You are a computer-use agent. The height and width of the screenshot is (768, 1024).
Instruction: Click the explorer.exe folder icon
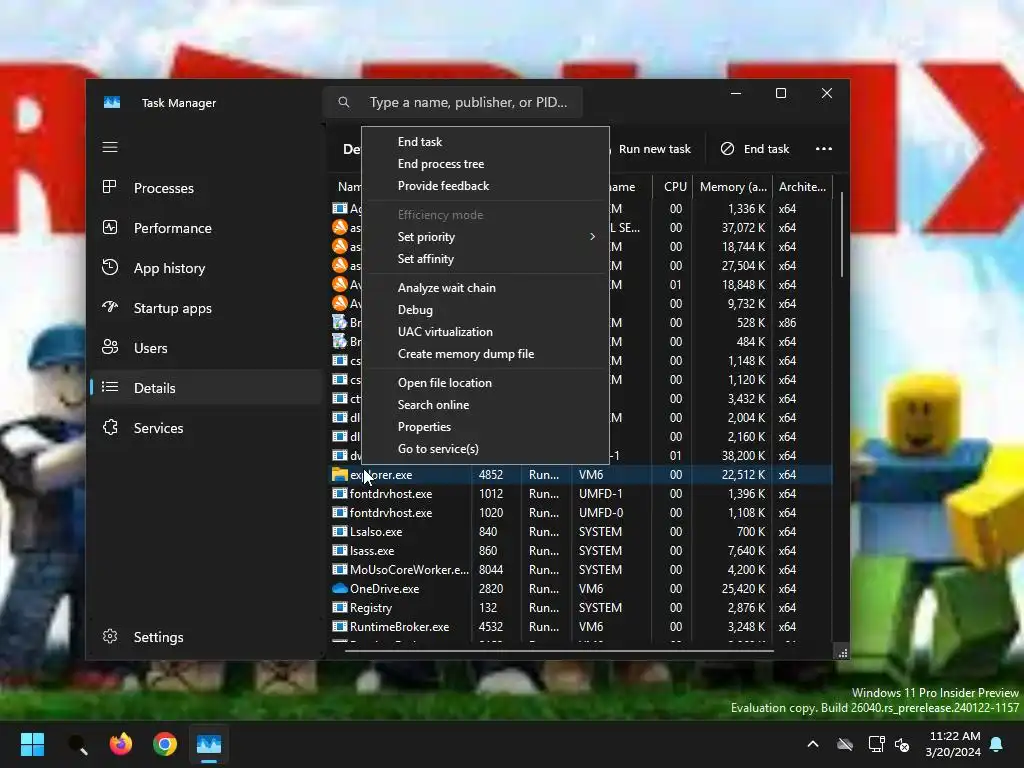point(340,474)
